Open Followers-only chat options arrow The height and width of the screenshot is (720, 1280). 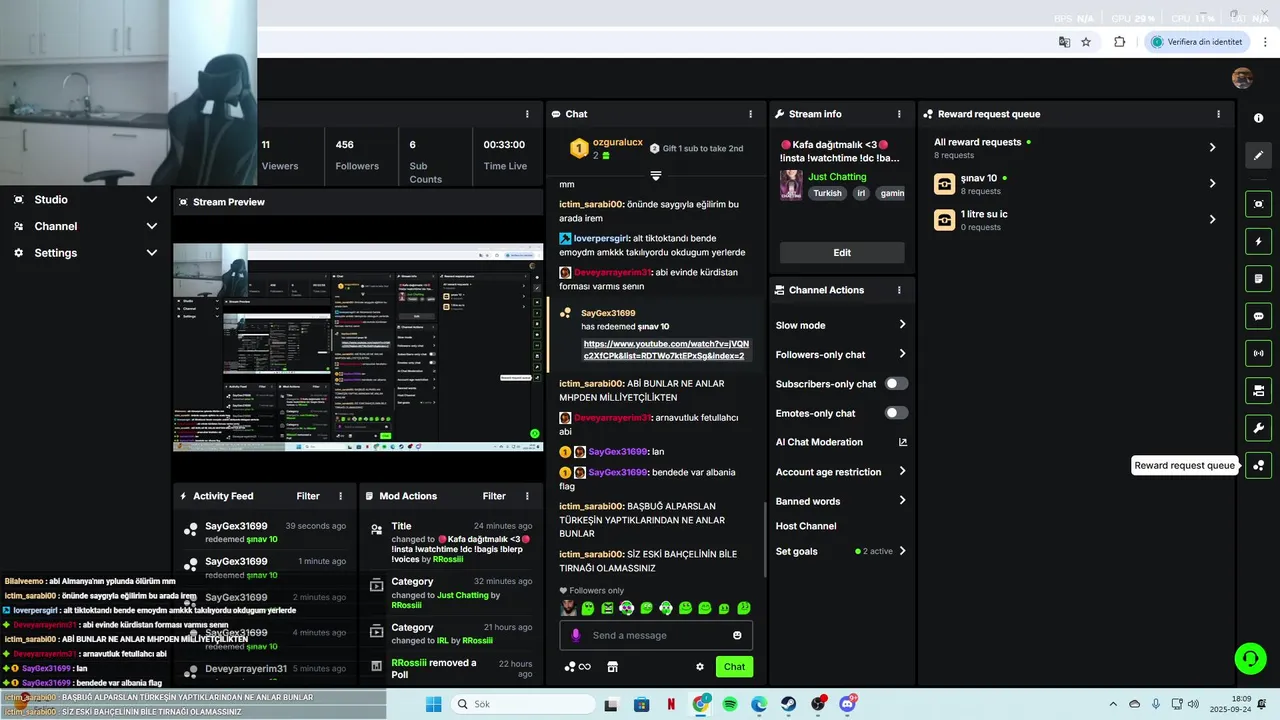(902, 354)
